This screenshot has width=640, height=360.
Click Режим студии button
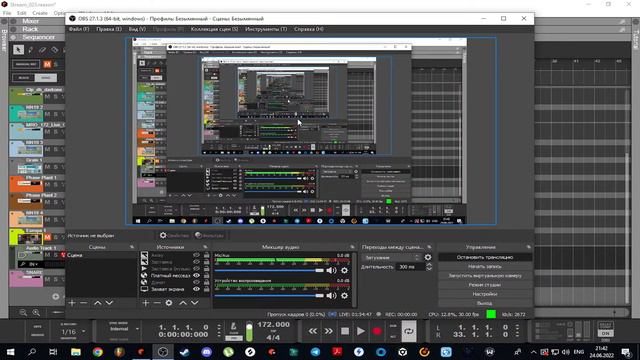point(485,285)
